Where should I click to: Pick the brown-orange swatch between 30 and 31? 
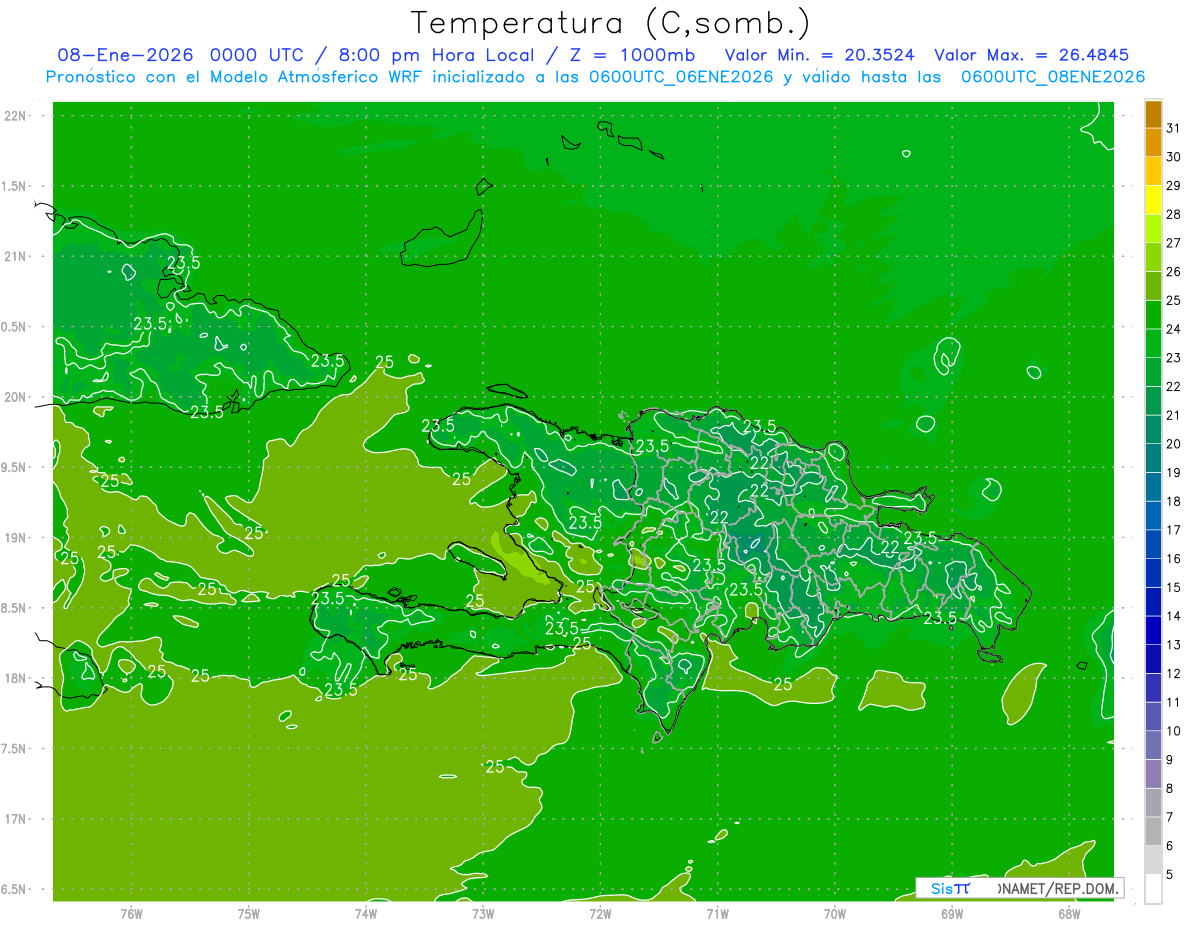click(1153, 143)
